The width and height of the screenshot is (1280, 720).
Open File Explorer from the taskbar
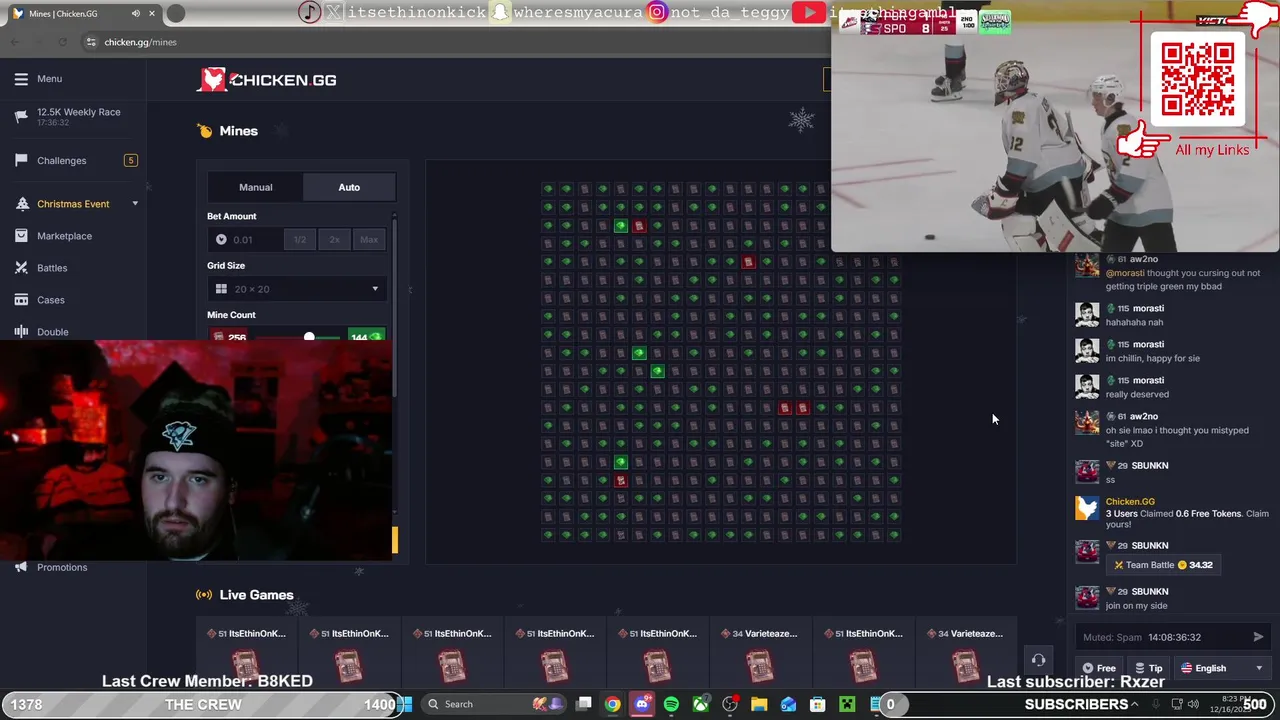tap(759, 704)
